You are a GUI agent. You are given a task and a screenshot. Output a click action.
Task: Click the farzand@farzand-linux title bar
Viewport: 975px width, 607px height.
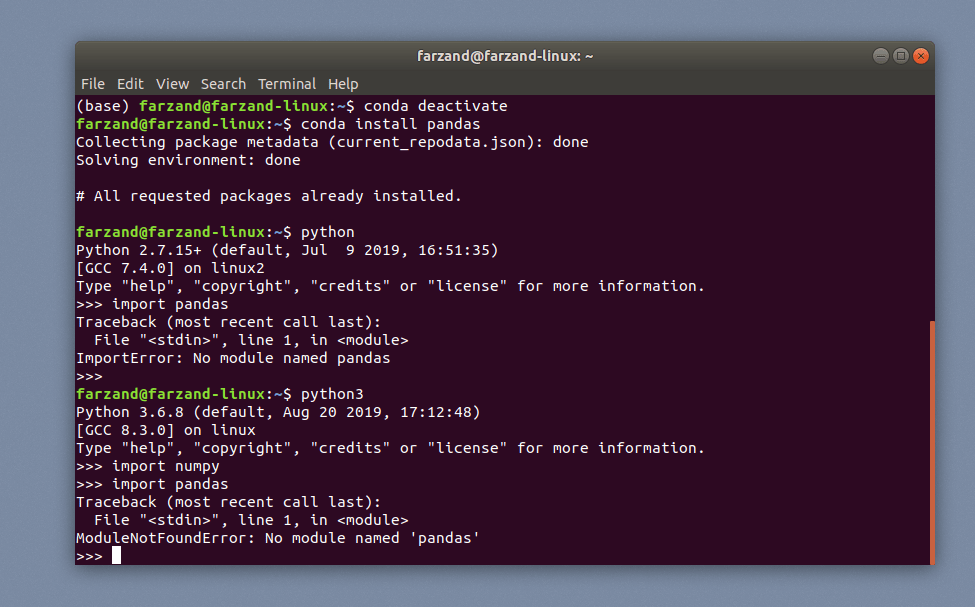coord(505,55)
